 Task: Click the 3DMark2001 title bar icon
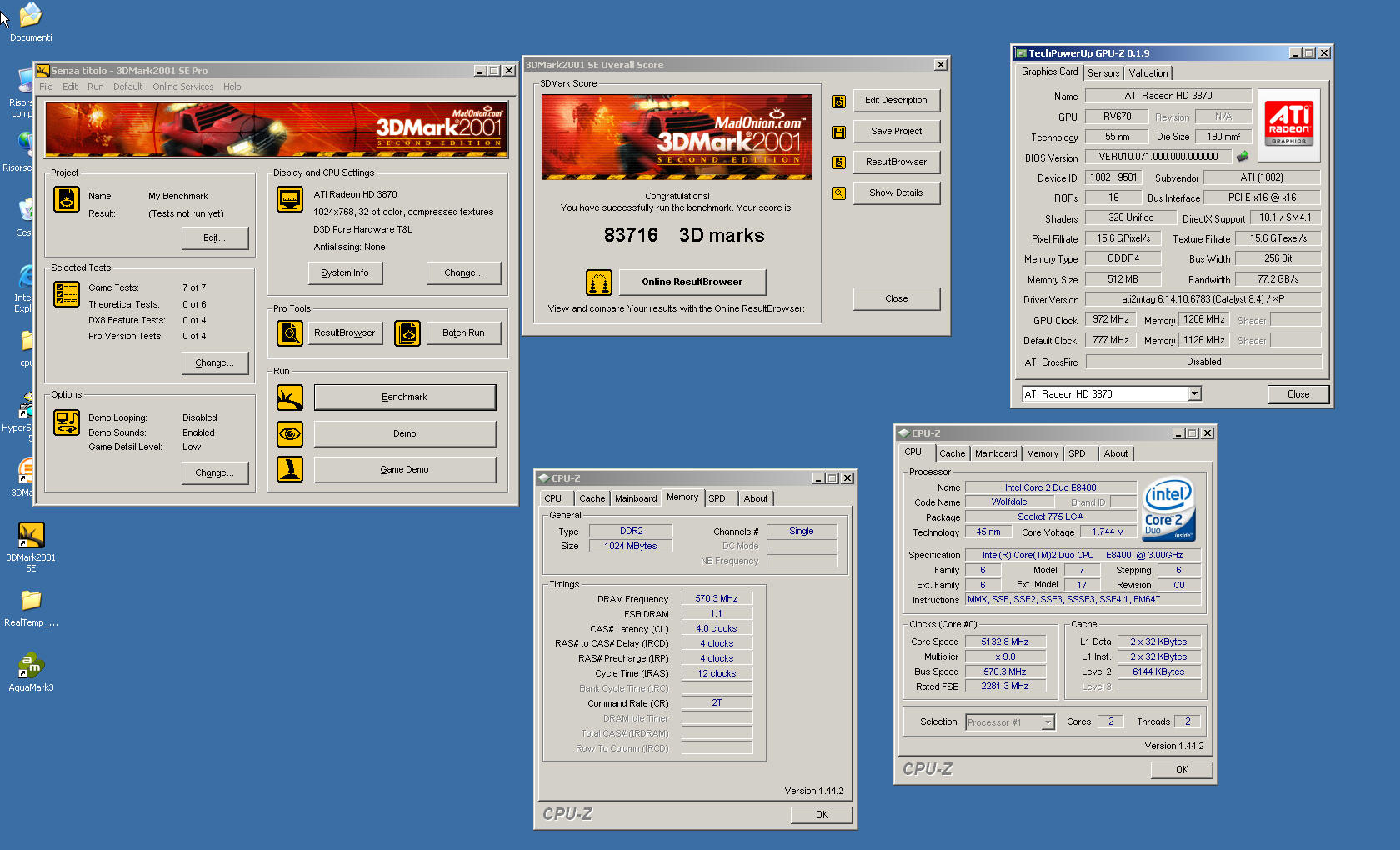pyautogui.click(x=43, y=71)
